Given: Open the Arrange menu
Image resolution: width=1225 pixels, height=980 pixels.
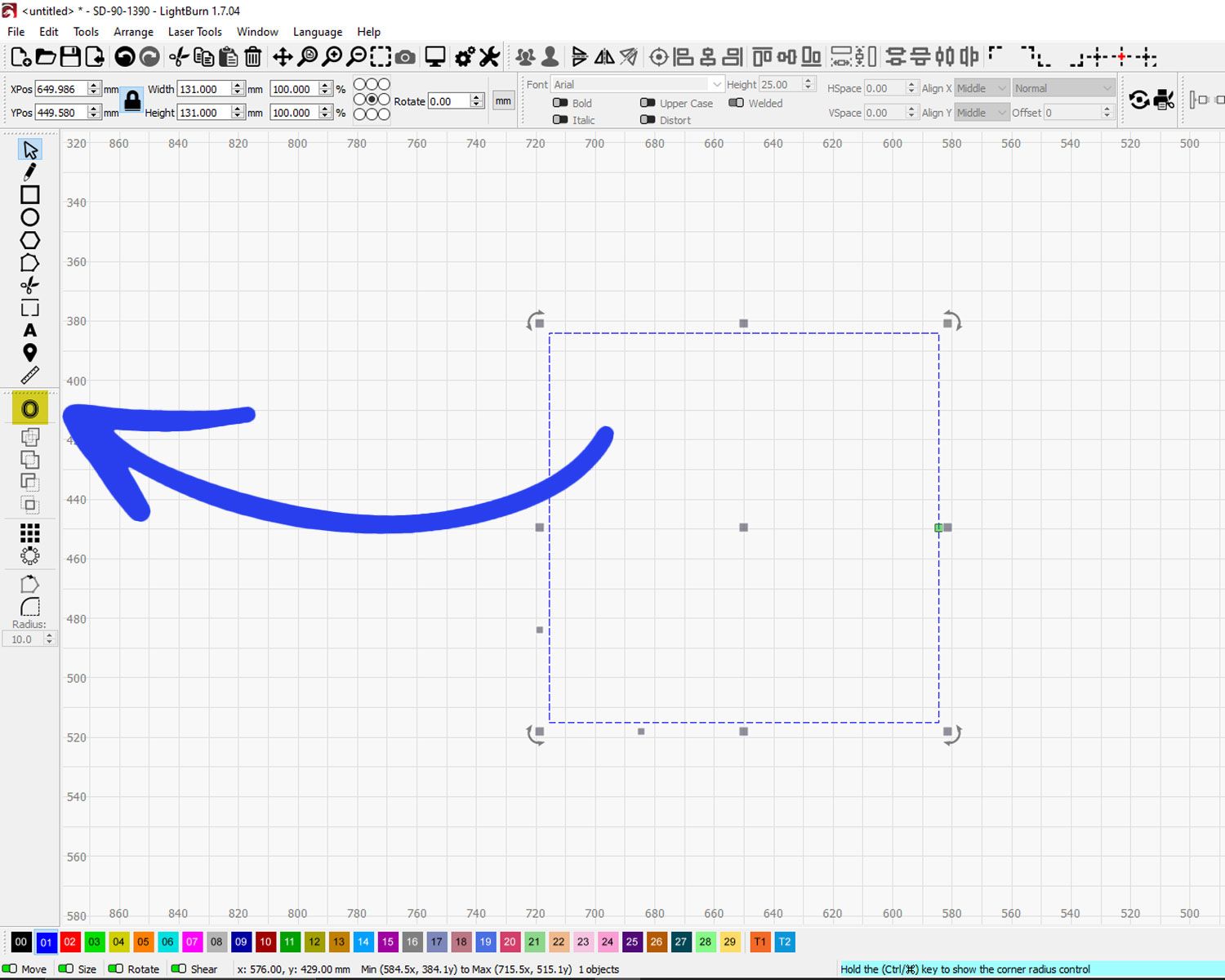Looking at the screenshot, I should click(132, 32).
